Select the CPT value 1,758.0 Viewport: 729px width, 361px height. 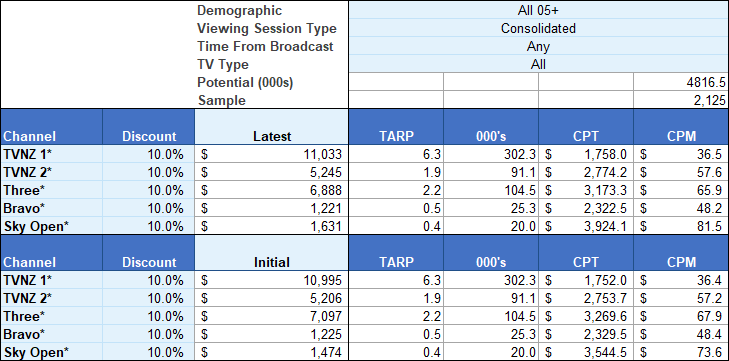586,154
